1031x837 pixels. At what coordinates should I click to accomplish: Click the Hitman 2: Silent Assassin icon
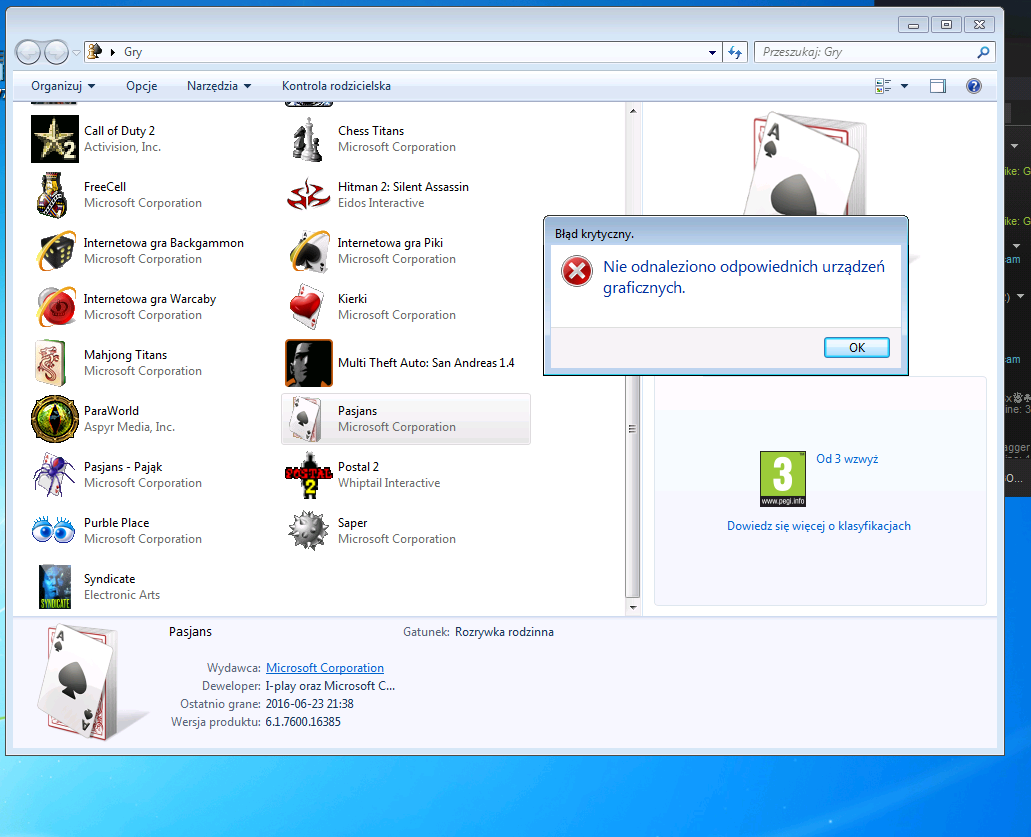click(x=309, y=195)
